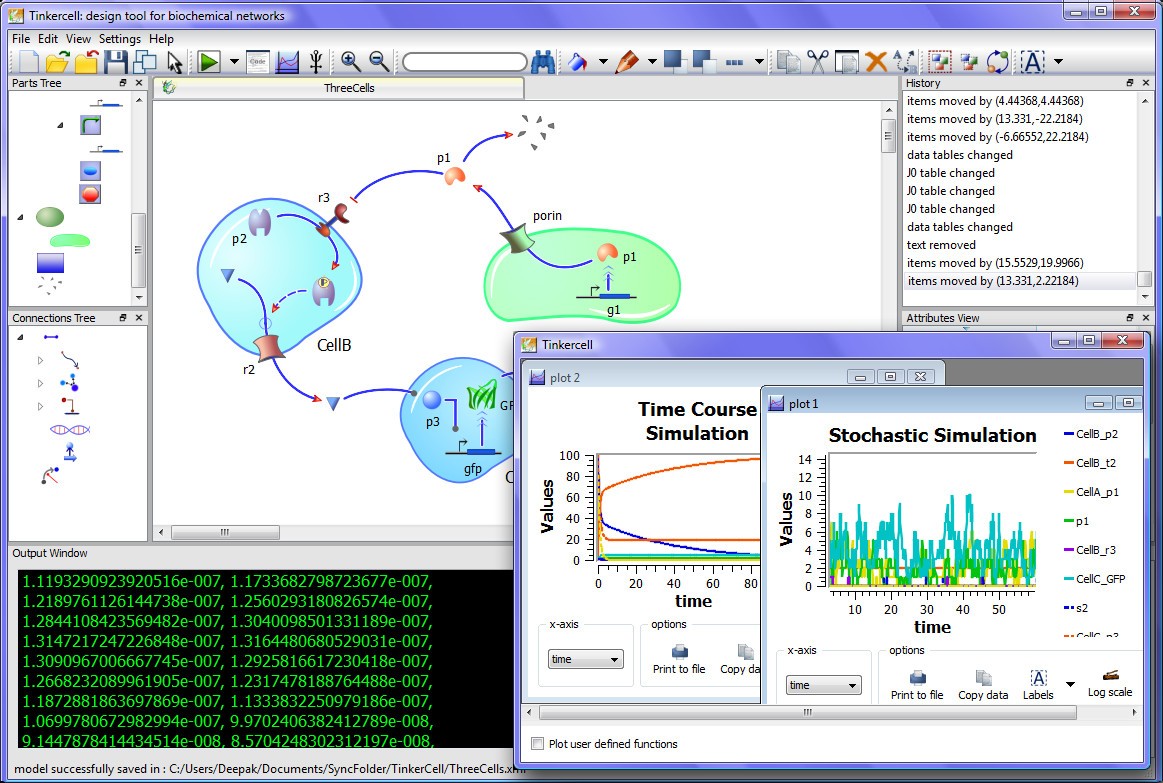Click the Zoom In magnifier icon

350,61
